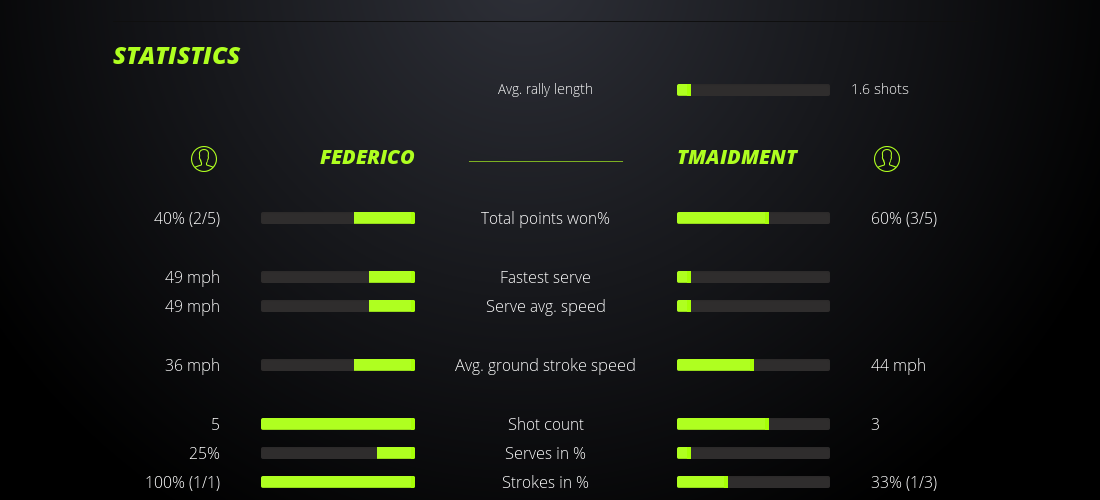
Task: Click Federico's Serves in % bar
Action: [x=338, y=453]
